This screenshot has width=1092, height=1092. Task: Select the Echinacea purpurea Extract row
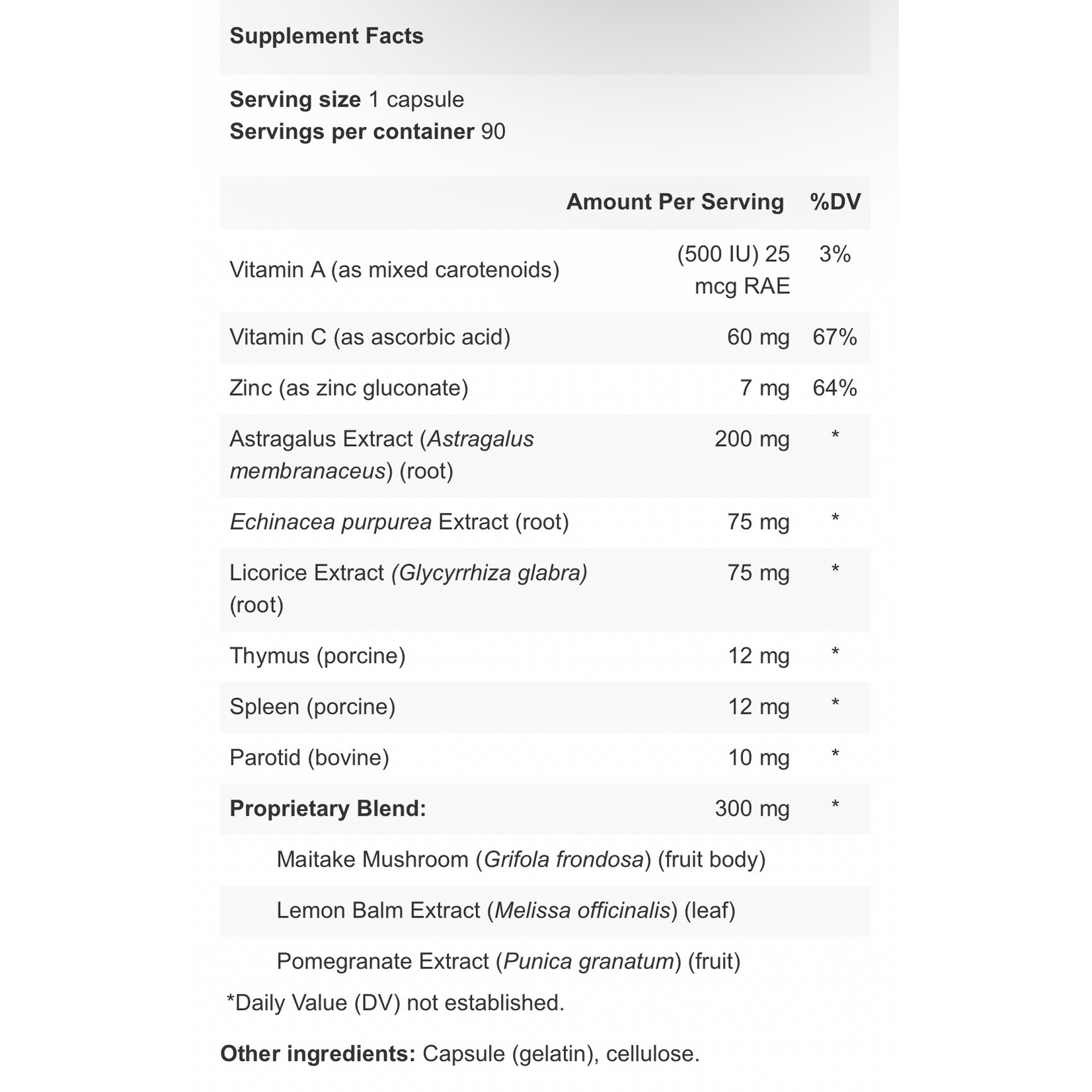point(545,522)
